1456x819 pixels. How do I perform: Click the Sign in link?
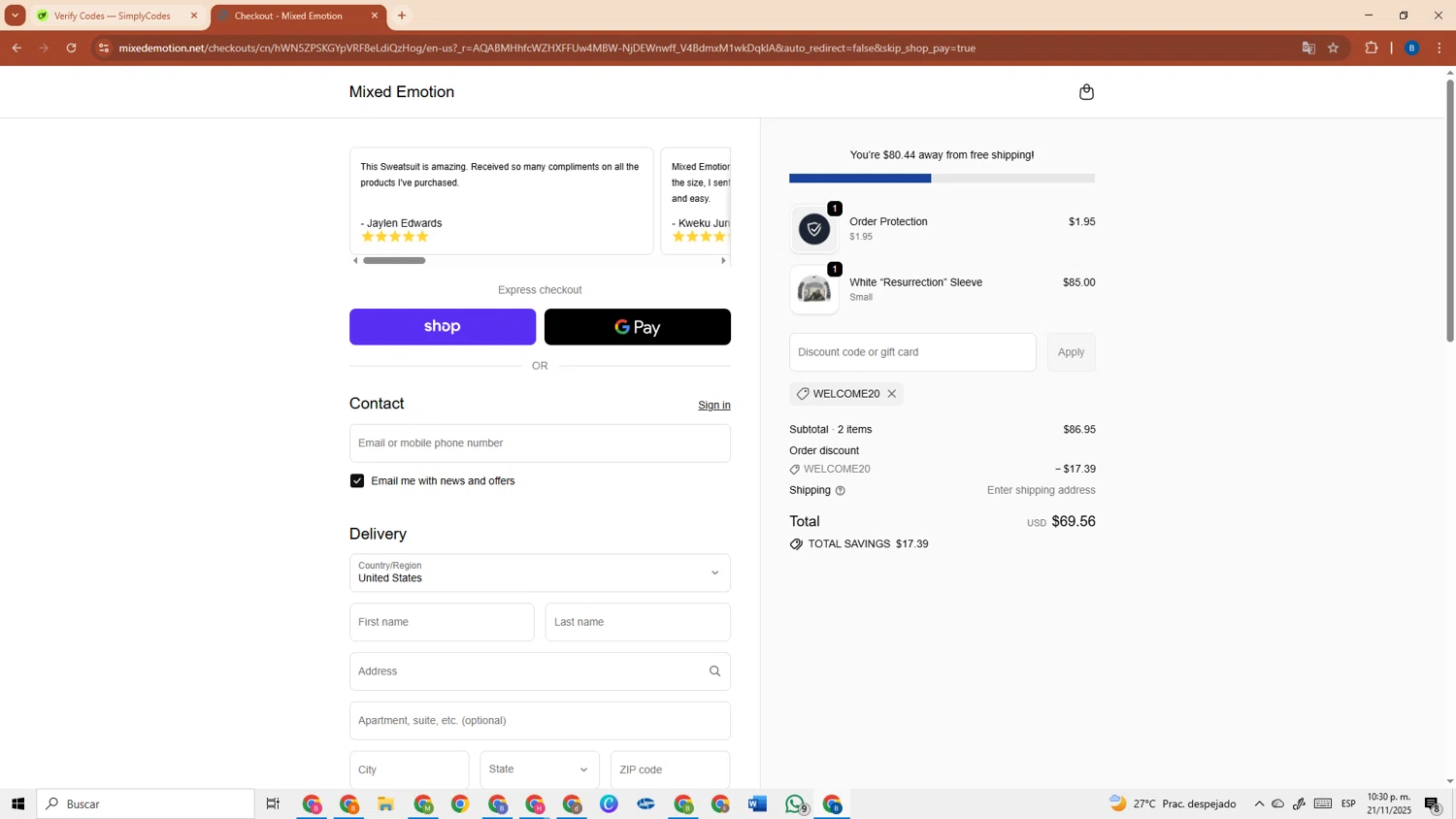pyautogui.click(x=714, y=406)
